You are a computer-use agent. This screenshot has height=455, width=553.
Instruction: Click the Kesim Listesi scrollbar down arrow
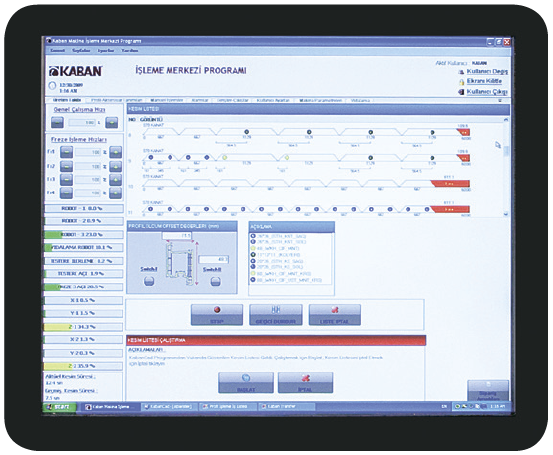(x=506, y=214)
